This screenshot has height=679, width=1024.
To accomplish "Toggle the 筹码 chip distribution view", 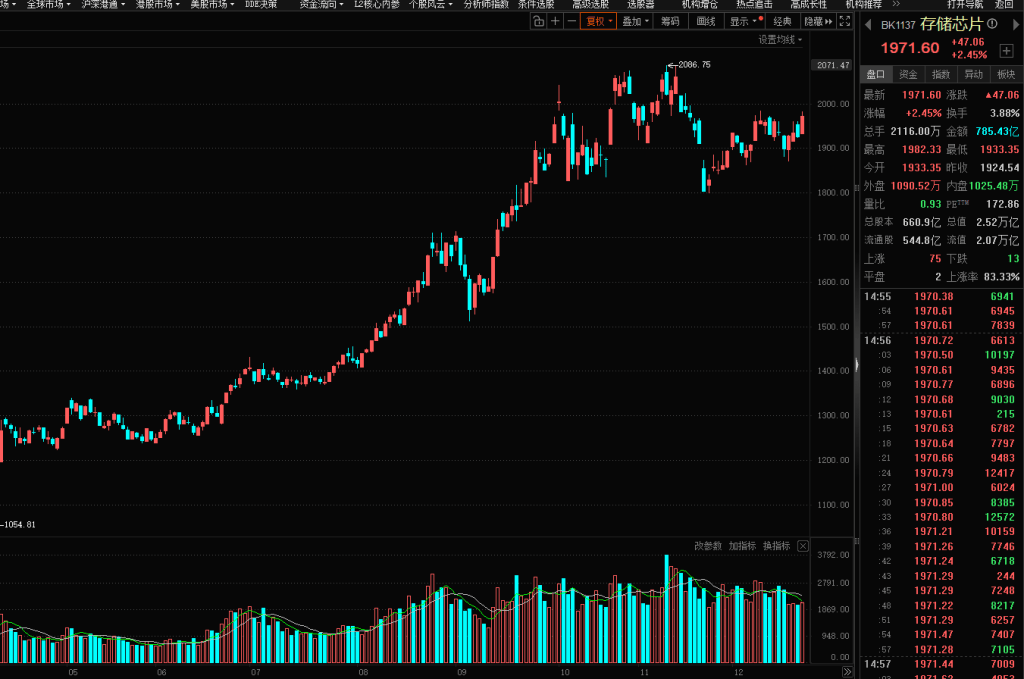I will pyautogui.click(x=670, y=21).
